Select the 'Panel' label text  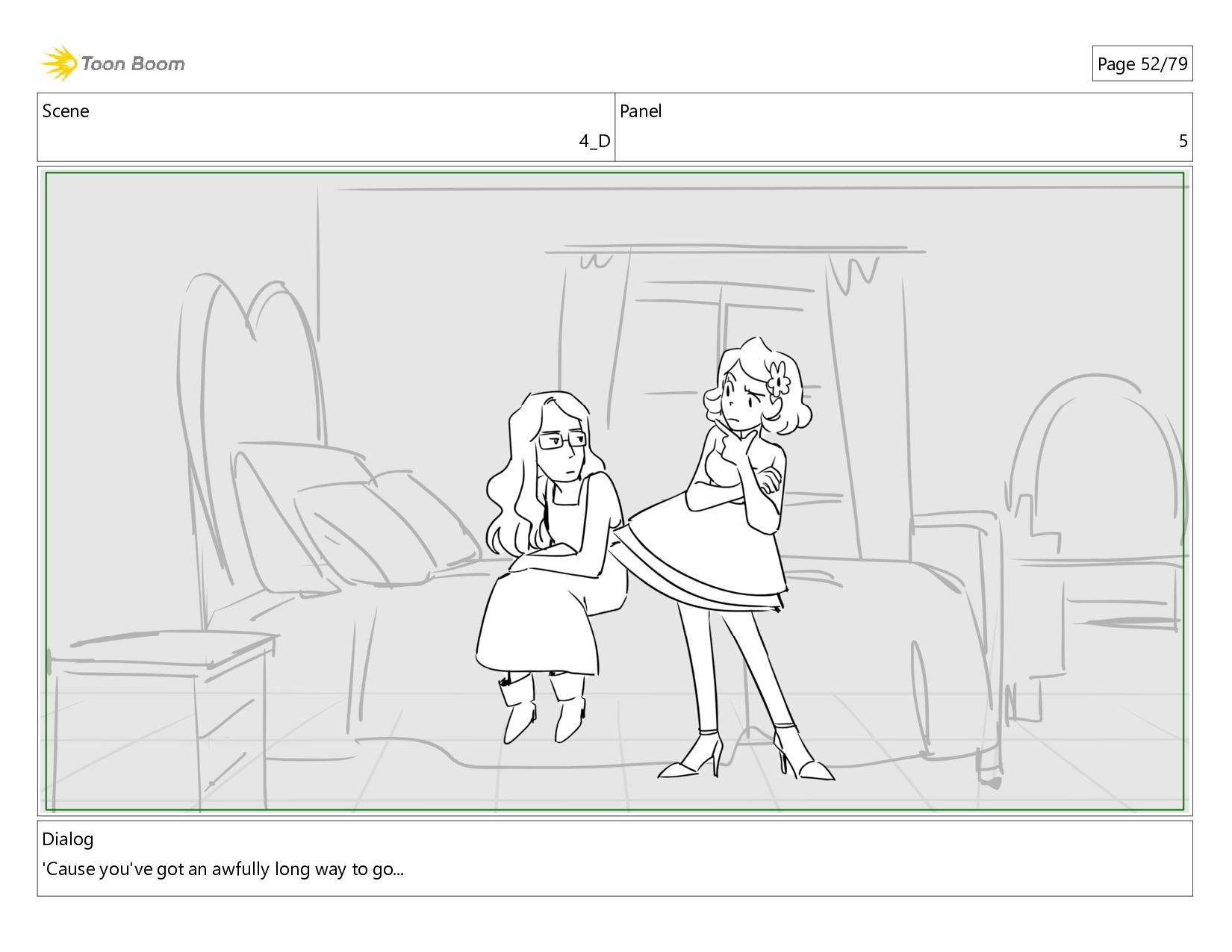click(641, 111)
